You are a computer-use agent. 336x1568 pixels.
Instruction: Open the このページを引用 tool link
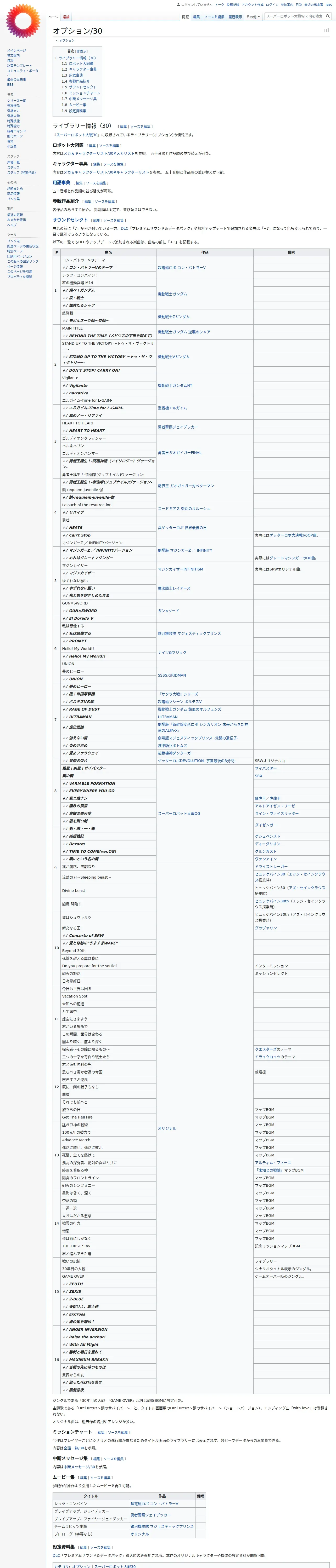pyautogui.click(x=20, y=272)
